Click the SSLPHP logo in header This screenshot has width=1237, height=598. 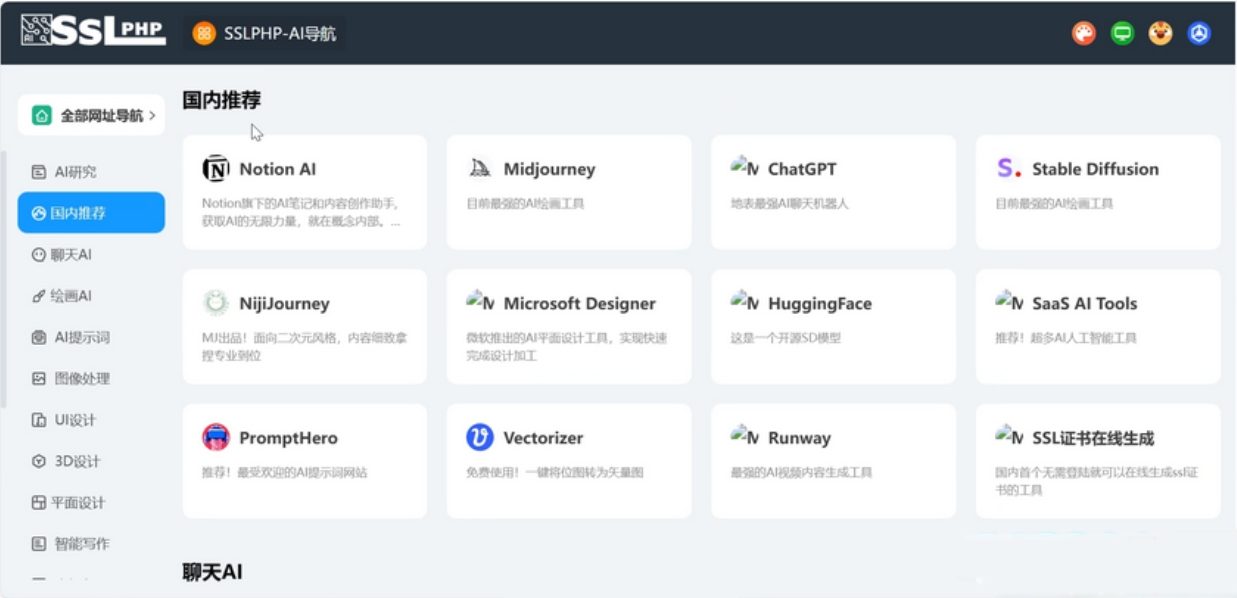(93, 31)
